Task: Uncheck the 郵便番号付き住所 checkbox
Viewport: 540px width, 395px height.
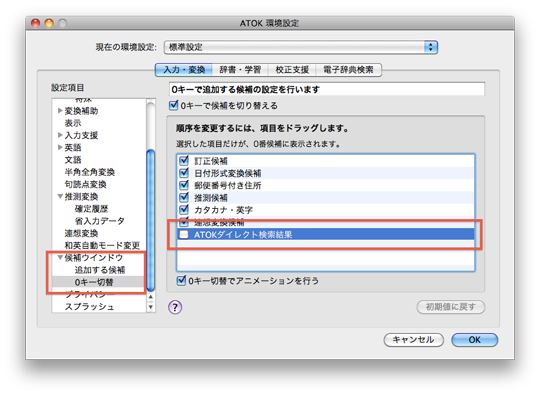Action: [184, 185]
